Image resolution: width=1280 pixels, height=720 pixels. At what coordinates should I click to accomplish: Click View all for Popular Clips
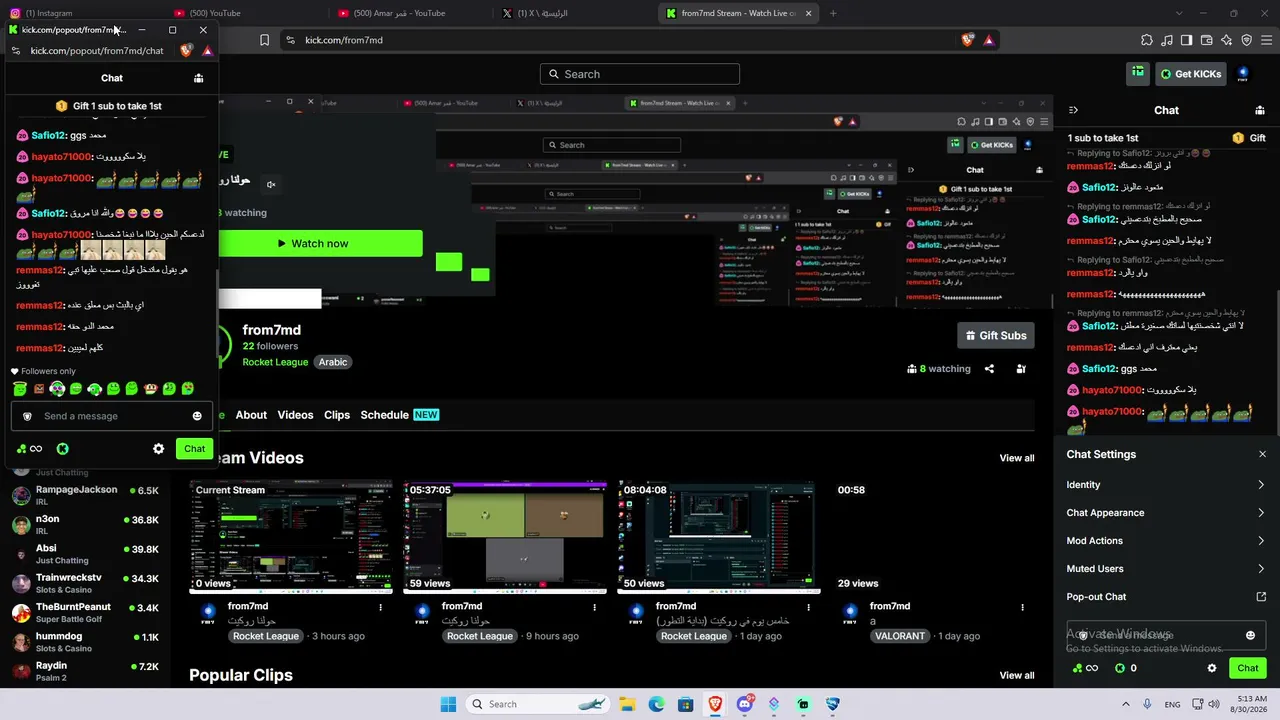(x=1017, y=675)
